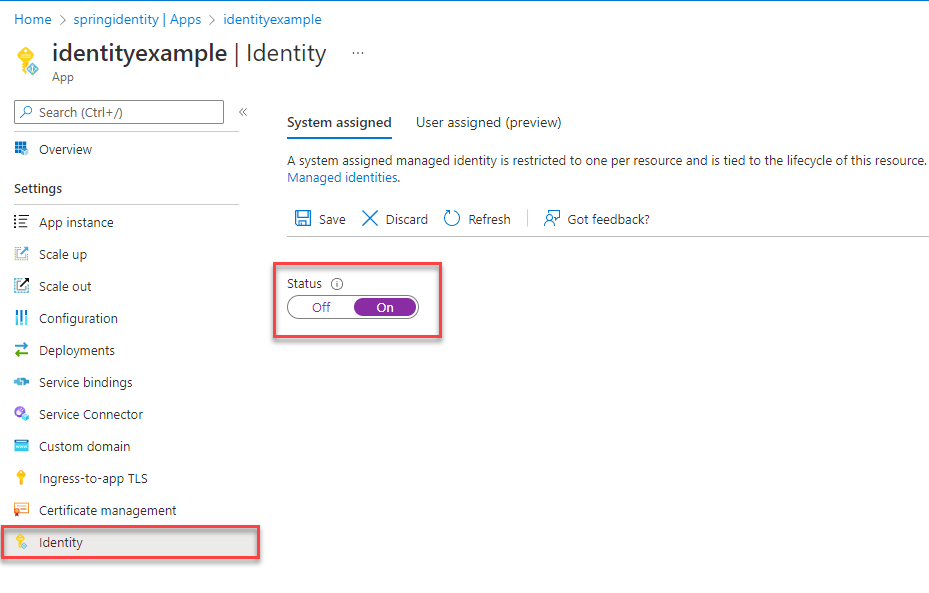The image size is (929, 593).
Task: Open the Configuration settings icon
Action: tap(22, 318)
